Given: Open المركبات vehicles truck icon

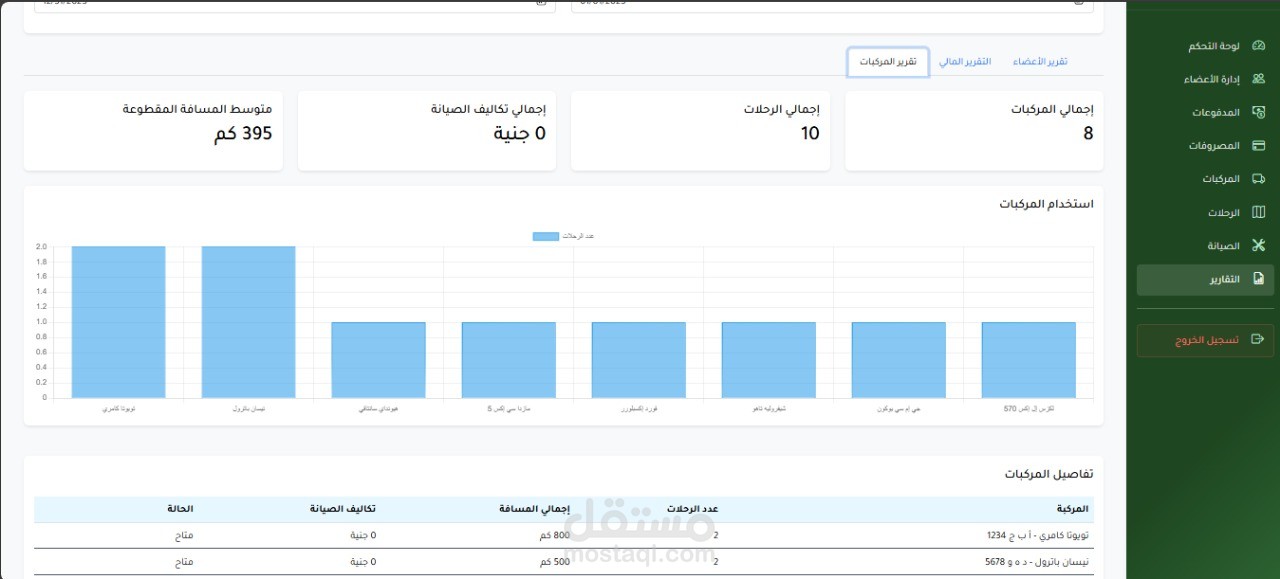Looking at the screenshot, I should (1259, 179).
